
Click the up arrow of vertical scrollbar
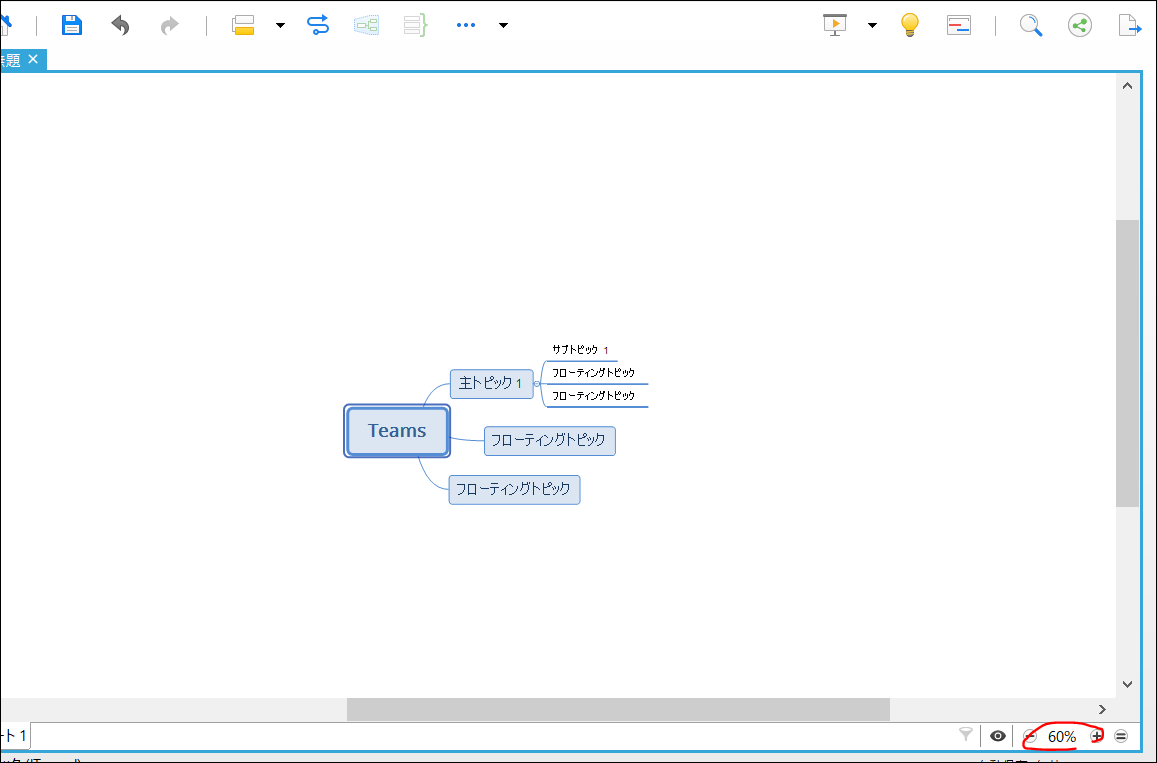pyautogui.click(x=1127, y=86)
